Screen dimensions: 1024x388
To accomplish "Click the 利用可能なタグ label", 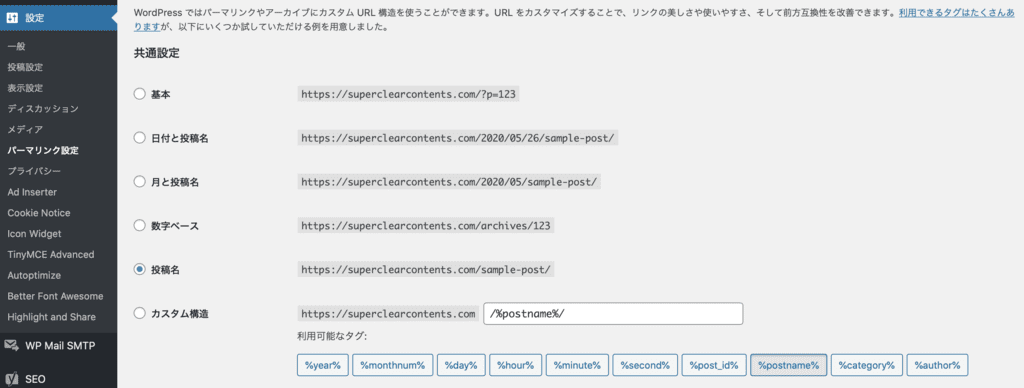I will [332, 336].
